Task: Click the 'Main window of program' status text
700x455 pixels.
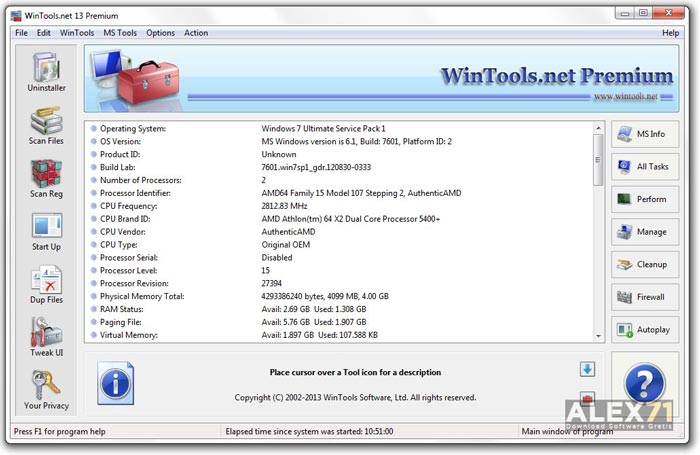Action: coord(567,432)
